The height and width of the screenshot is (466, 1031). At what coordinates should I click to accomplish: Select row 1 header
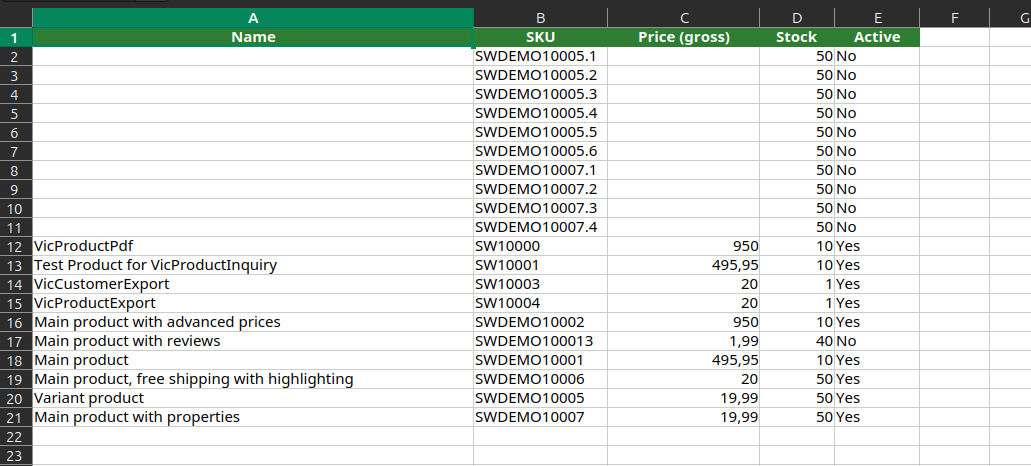click(16, 37)
